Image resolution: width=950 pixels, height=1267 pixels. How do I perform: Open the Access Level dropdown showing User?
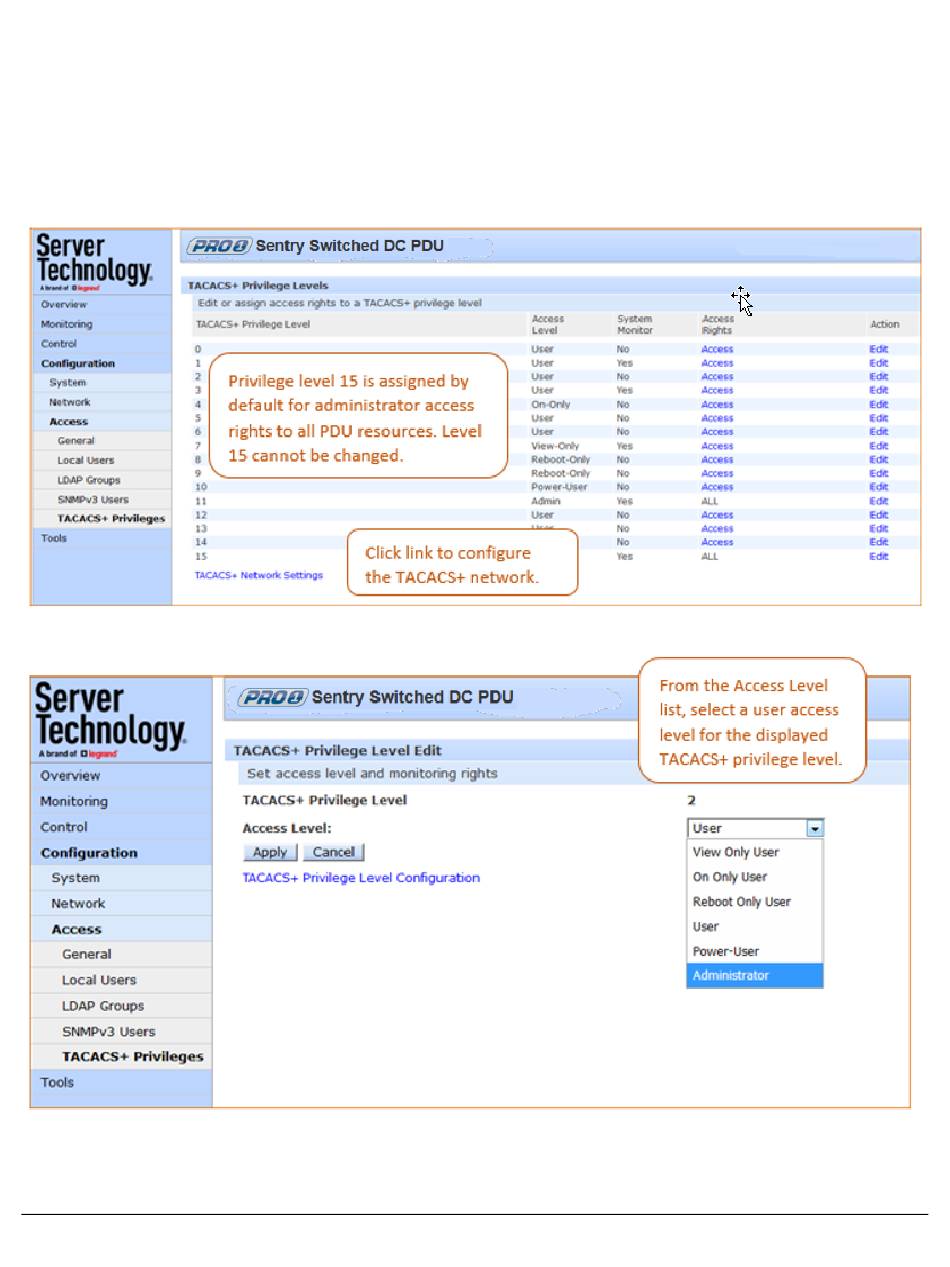pos(756,828)
